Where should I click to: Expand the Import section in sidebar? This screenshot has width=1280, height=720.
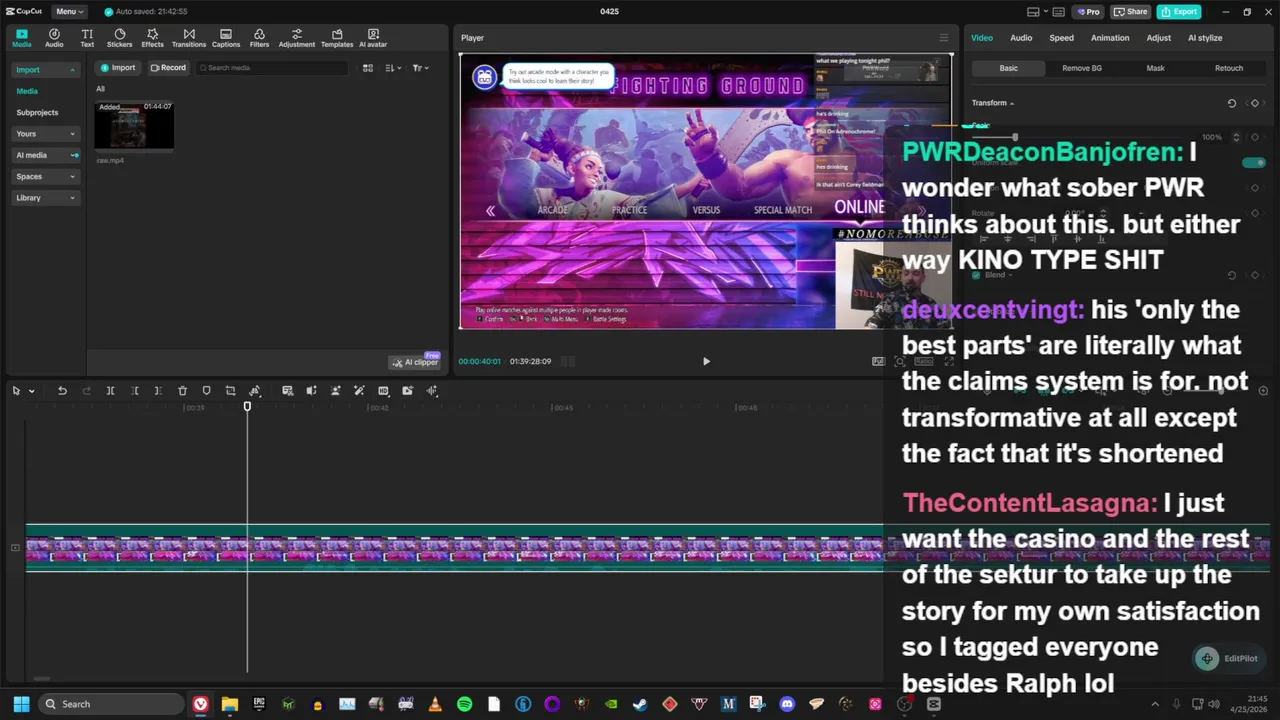coord(46,70)
